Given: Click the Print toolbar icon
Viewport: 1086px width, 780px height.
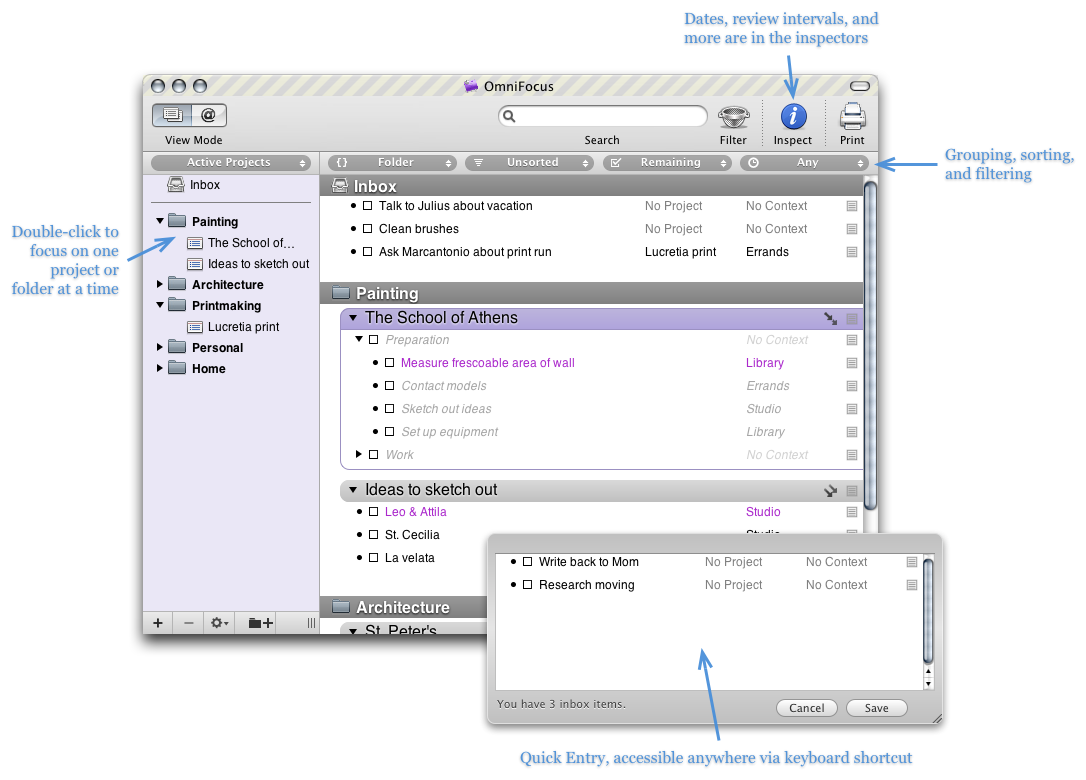Looking at the screenshot, I should (x=852, y=117).
